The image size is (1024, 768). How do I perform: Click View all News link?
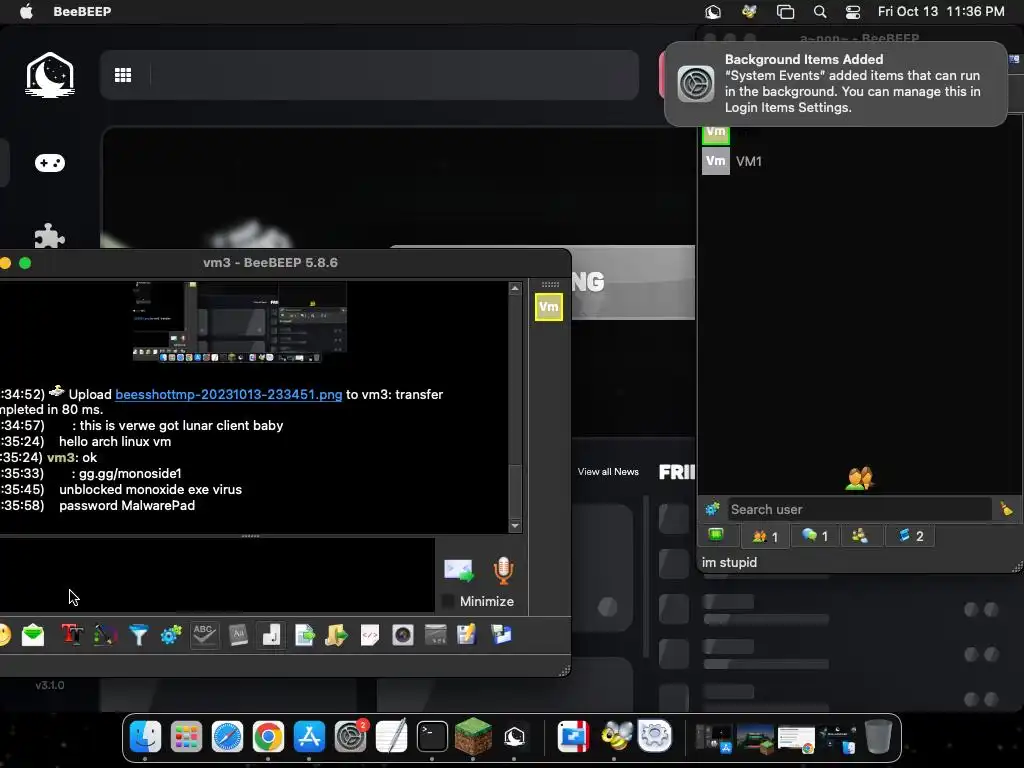point(608,472)
